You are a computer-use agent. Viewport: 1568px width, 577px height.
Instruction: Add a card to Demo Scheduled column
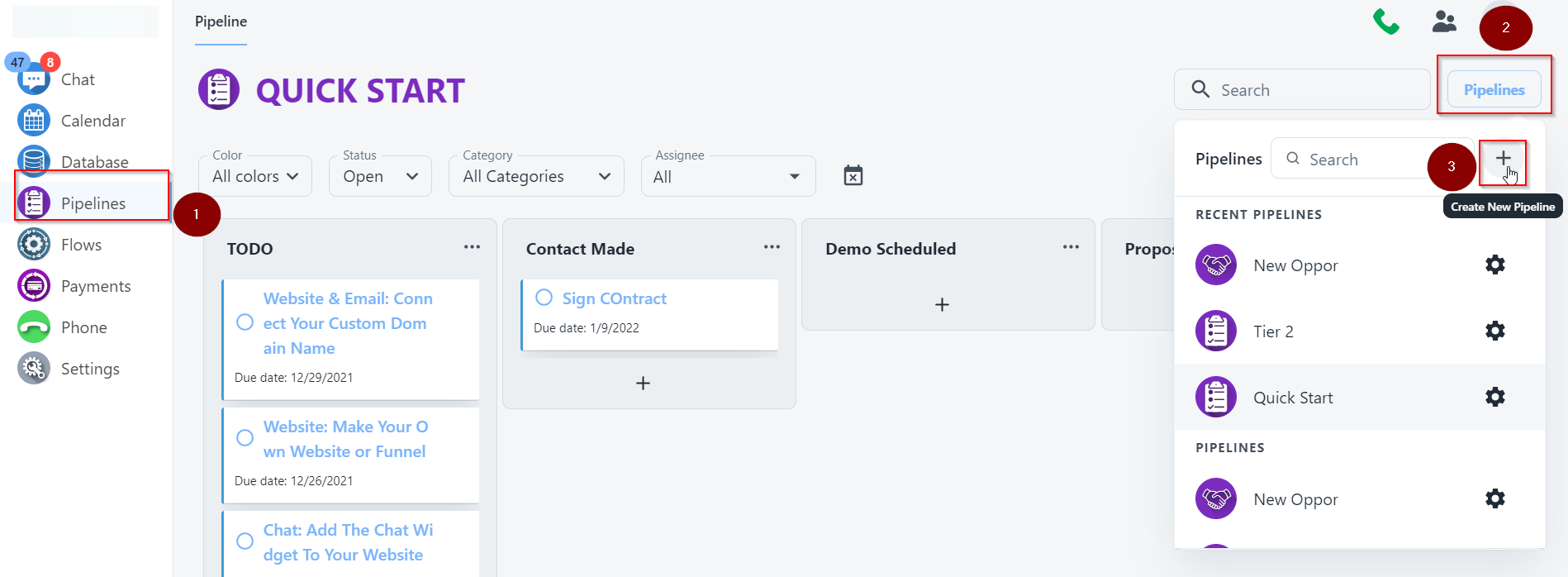[x=942, y=305]
